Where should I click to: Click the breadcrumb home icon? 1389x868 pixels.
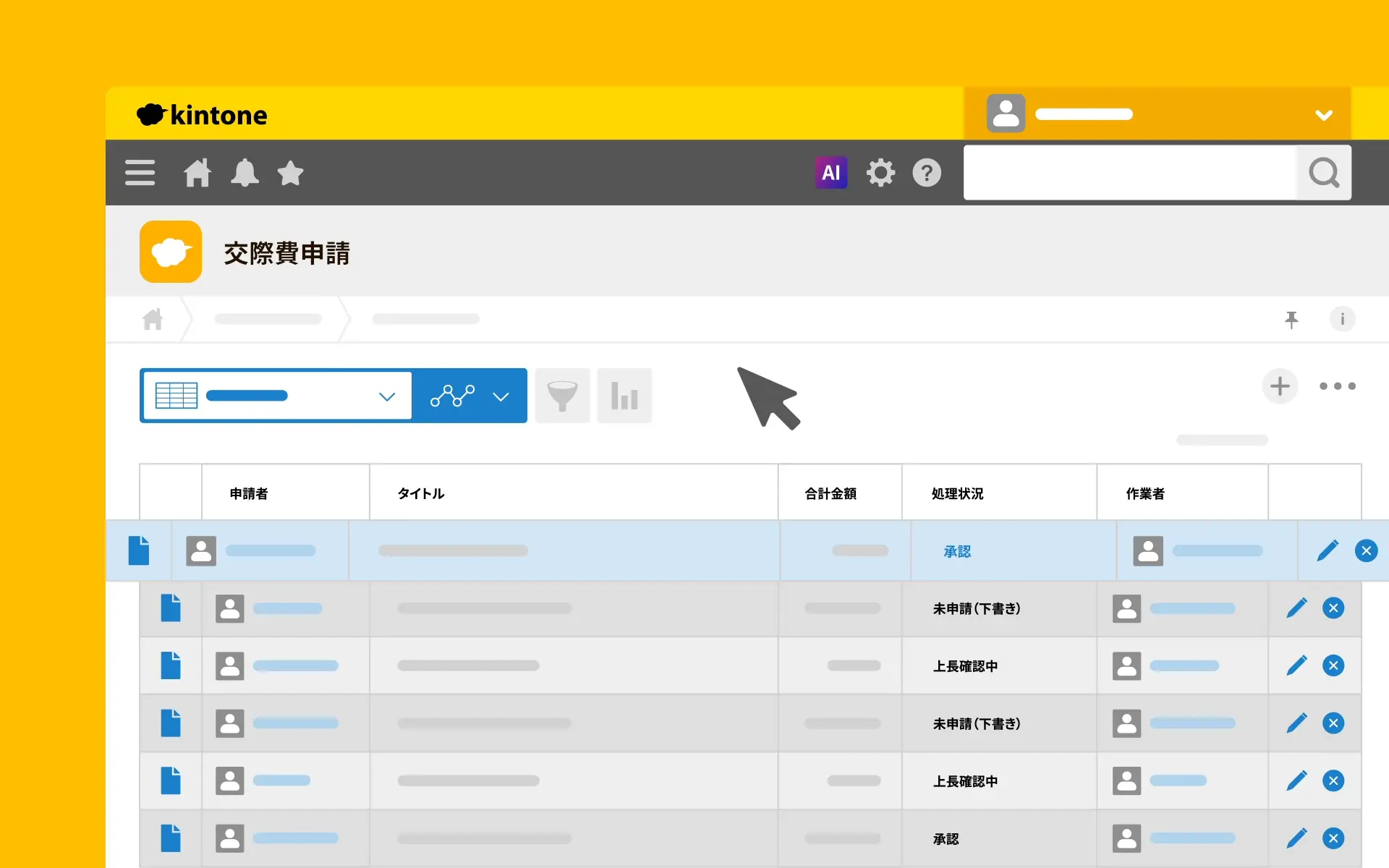[153, 319]
